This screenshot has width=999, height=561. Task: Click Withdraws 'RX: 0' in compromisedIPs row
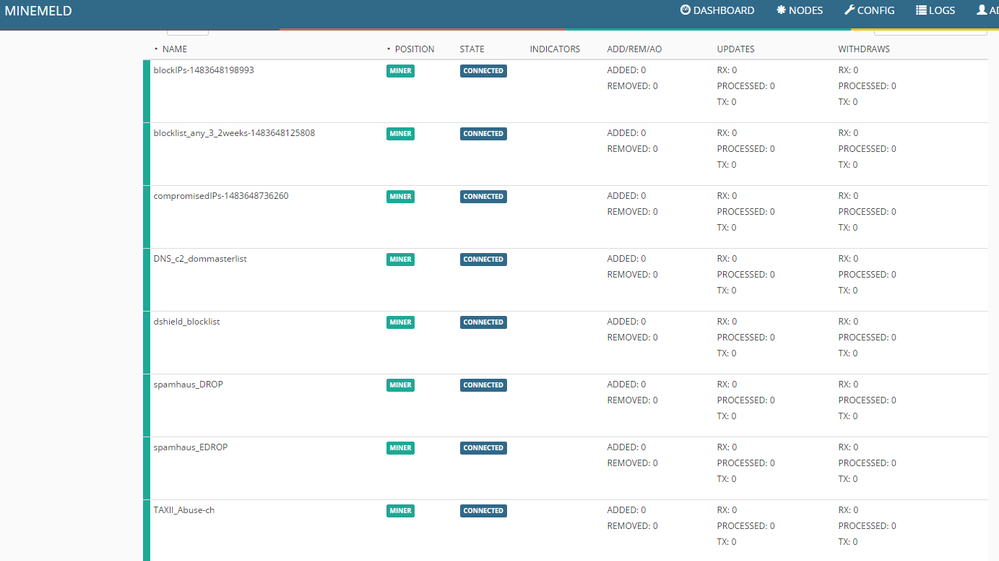(848, 196)
